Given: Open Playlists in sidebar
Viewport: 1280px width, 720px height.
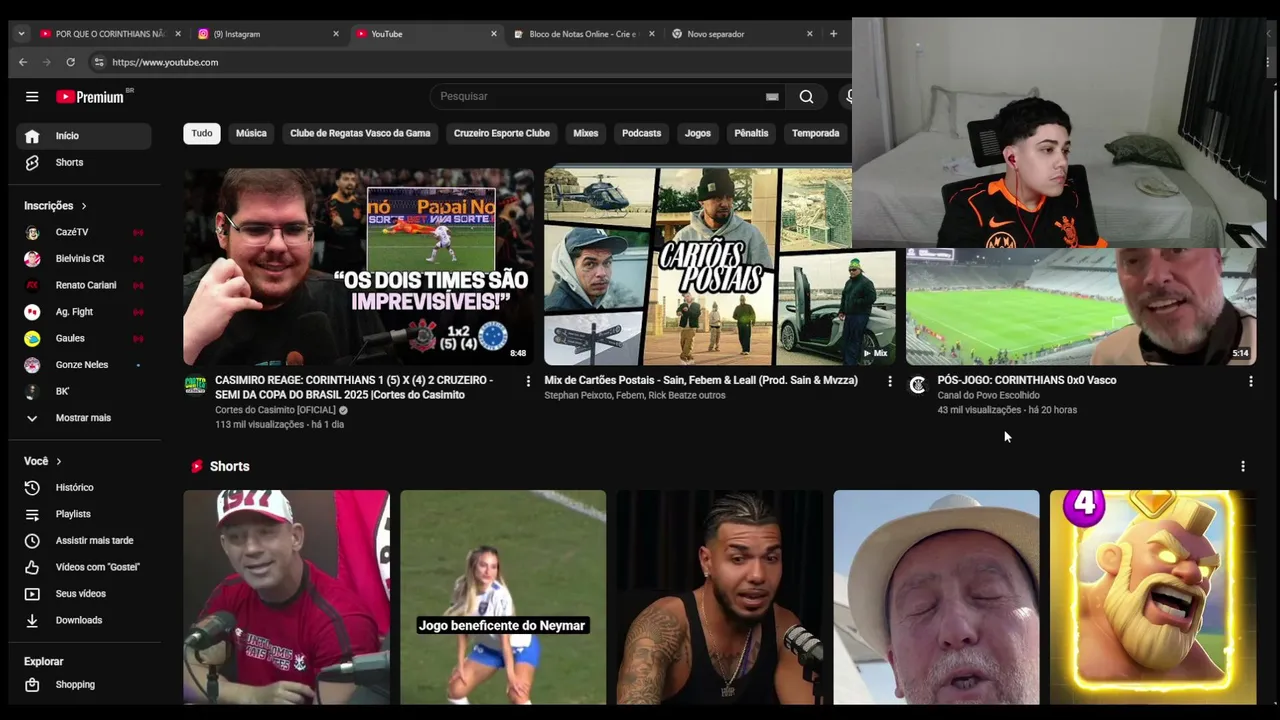Looking at the screenshot, I should 84,514.
